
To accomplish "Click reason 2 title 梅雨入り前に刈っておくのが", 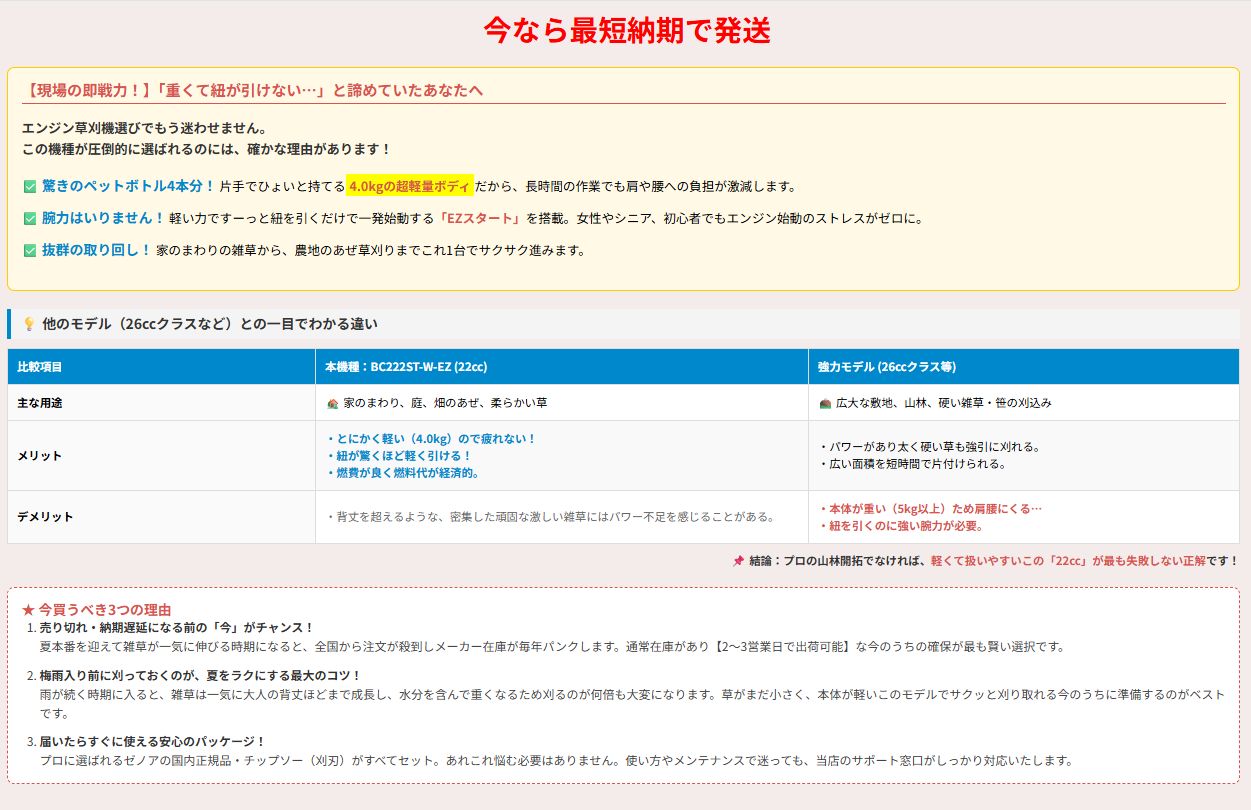I will [x=200, y=676].
